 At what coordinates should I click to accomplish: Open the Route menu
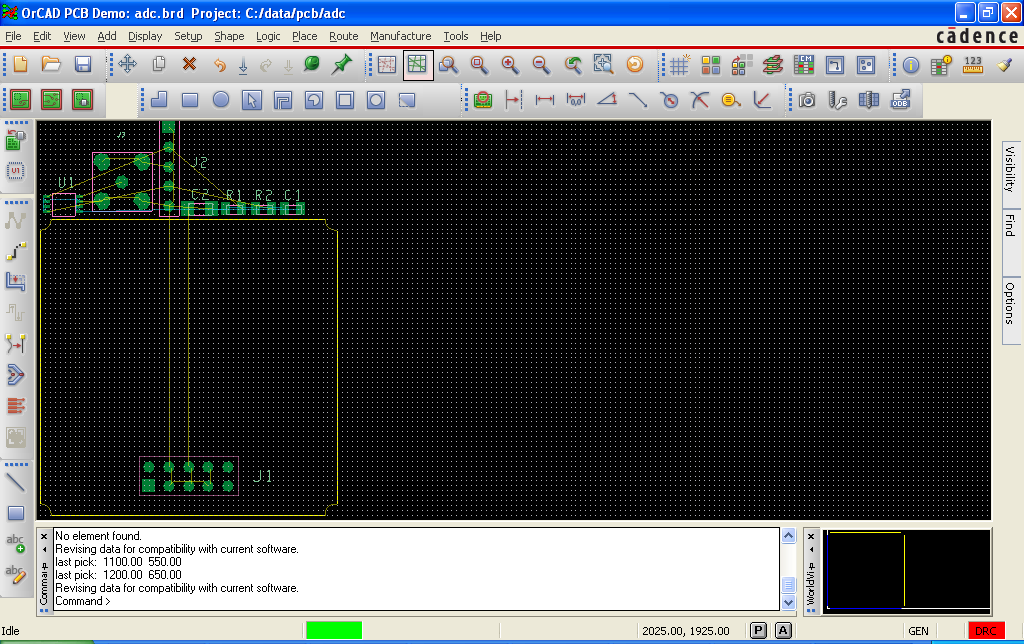coord(343,36)
